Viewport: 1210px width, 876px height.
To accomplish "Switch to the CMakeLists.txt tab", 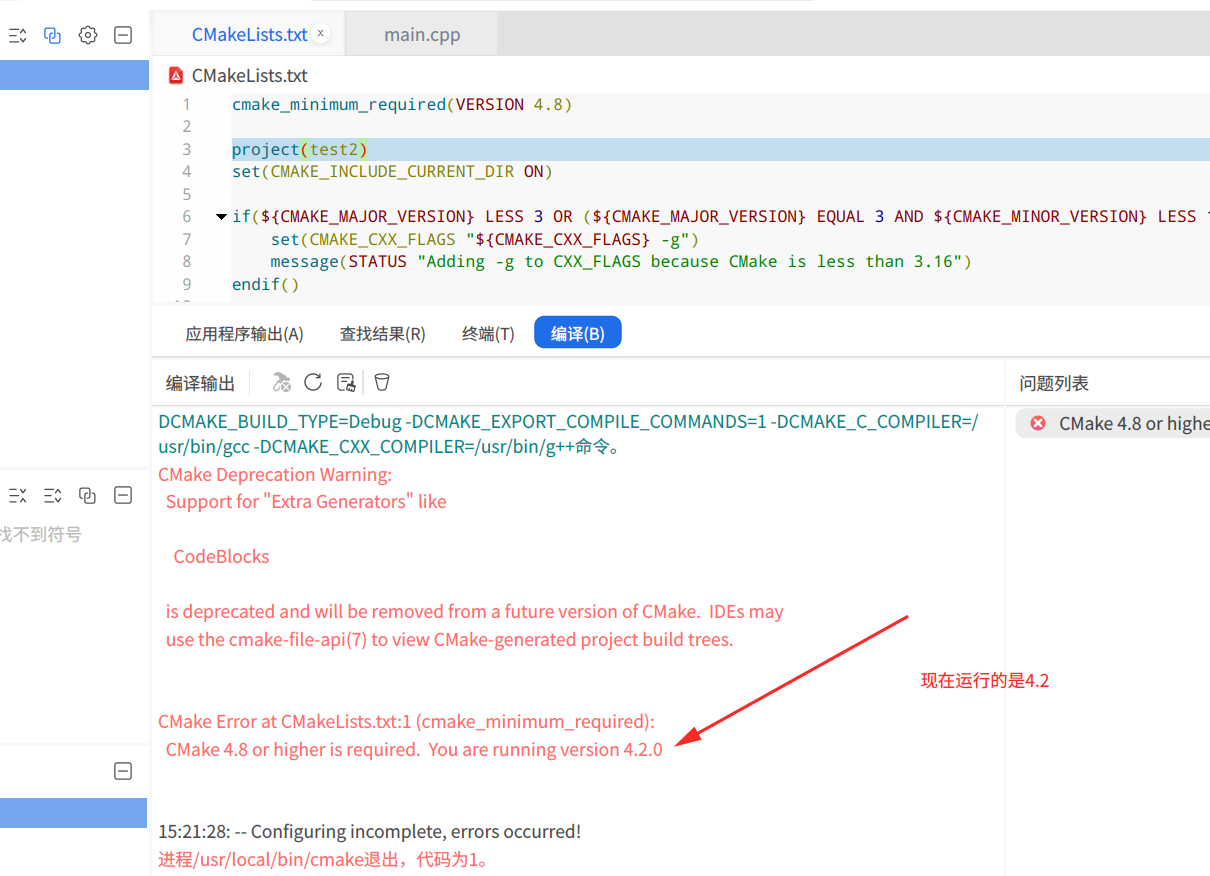I will point(249,34).
